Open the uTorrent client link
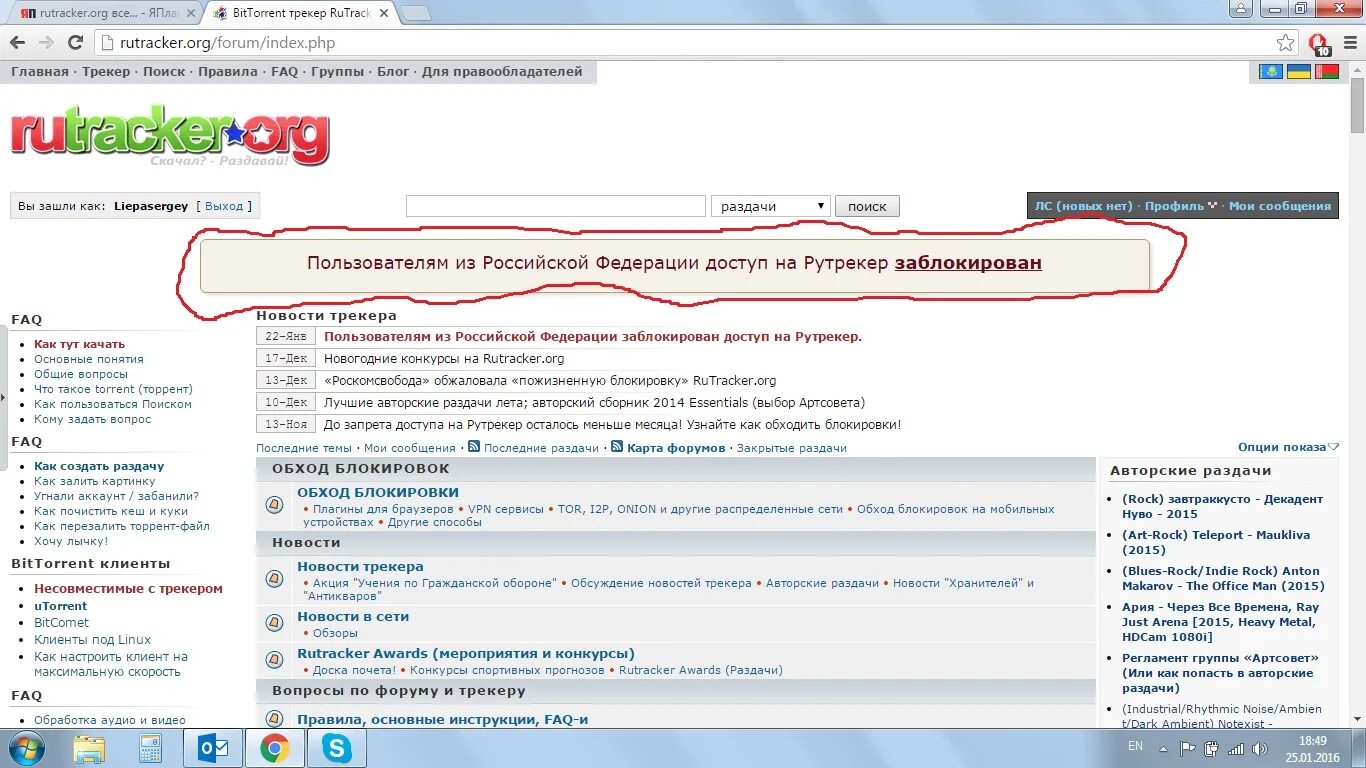This screenshot has height=768, width=1366. pos(60,606)
